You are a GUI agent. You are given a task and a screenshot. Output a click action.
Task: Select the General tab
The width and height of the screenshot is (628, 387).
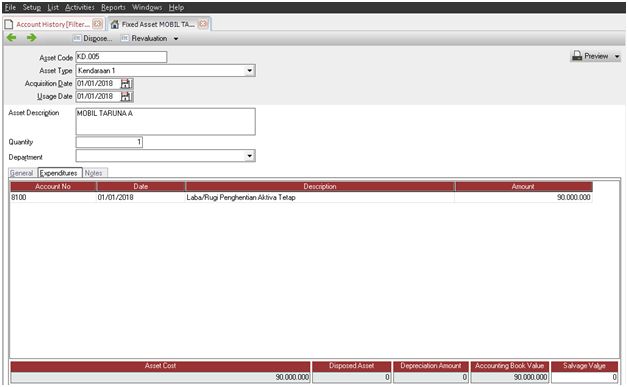coord(22,173)
